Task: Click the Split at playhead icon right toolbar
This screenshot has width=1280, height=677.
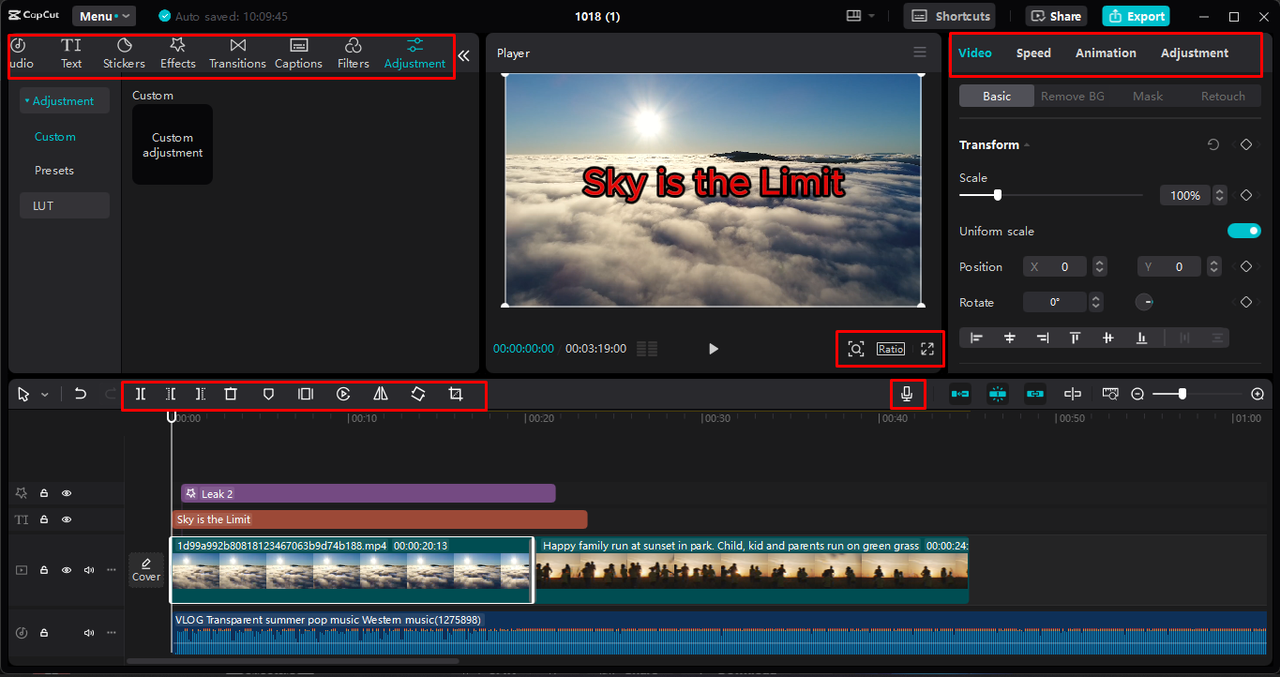Action: point(1072,394)
